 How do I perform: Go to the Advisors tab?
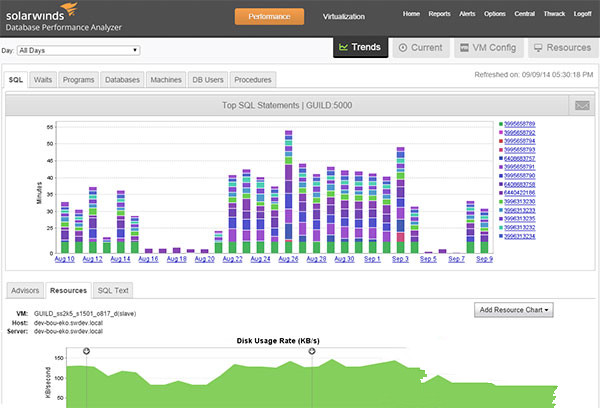point(23,290)
